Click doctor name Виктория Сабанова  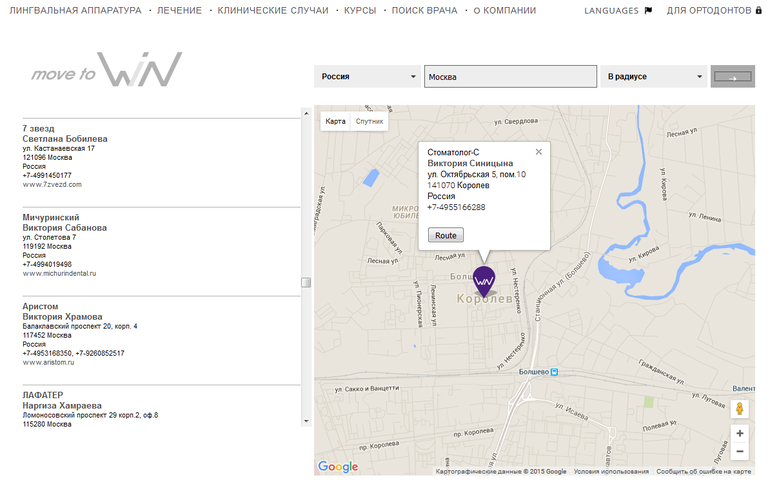(x=64, y=228)
